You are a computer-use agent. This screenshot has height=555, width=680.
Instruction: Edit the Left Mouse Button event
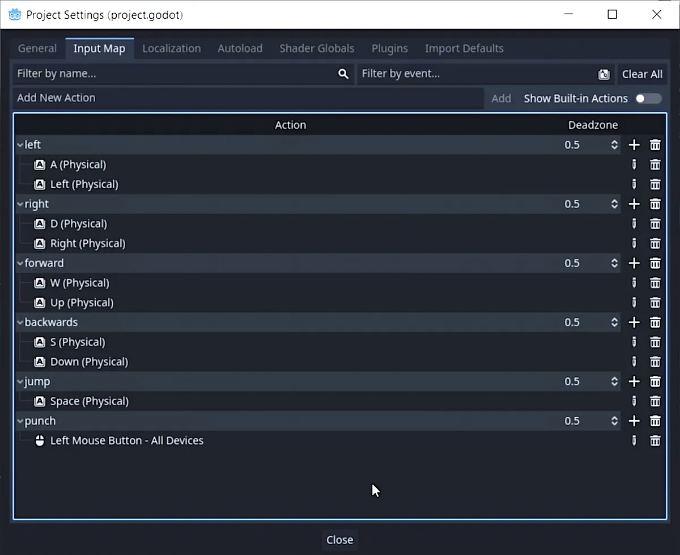coord(634,441)
